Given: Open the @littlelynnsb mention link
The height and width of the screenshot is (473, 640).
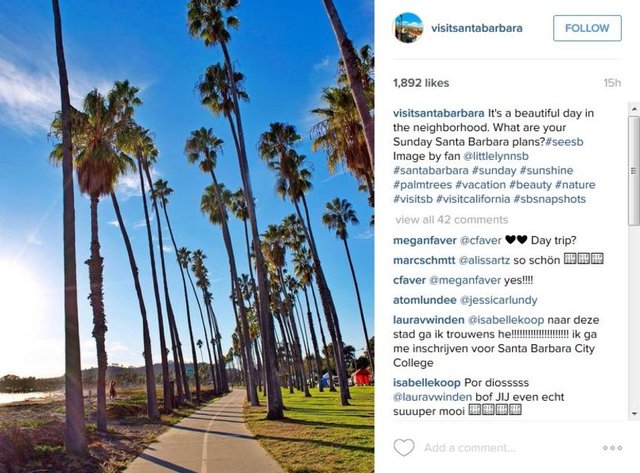Looking at the screenshot, I should (x=500, y=157).
